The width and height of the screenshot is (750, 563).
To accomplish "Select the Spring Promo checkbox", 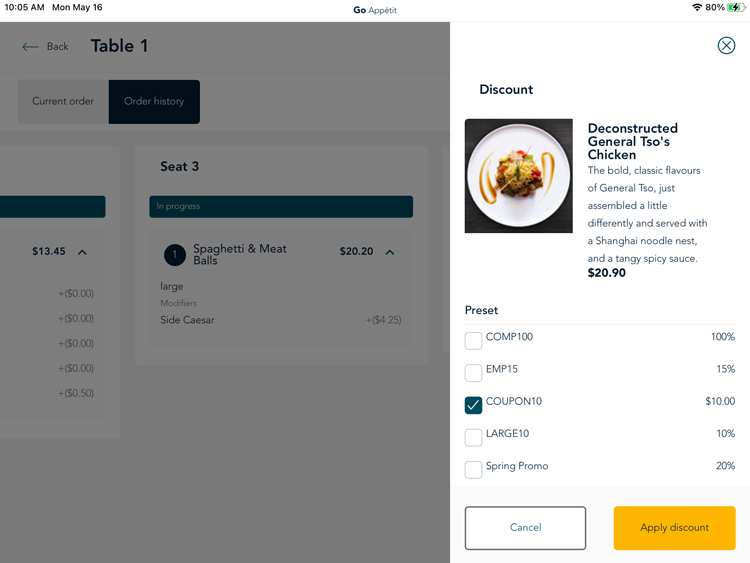I will click(x=473, y=469).
